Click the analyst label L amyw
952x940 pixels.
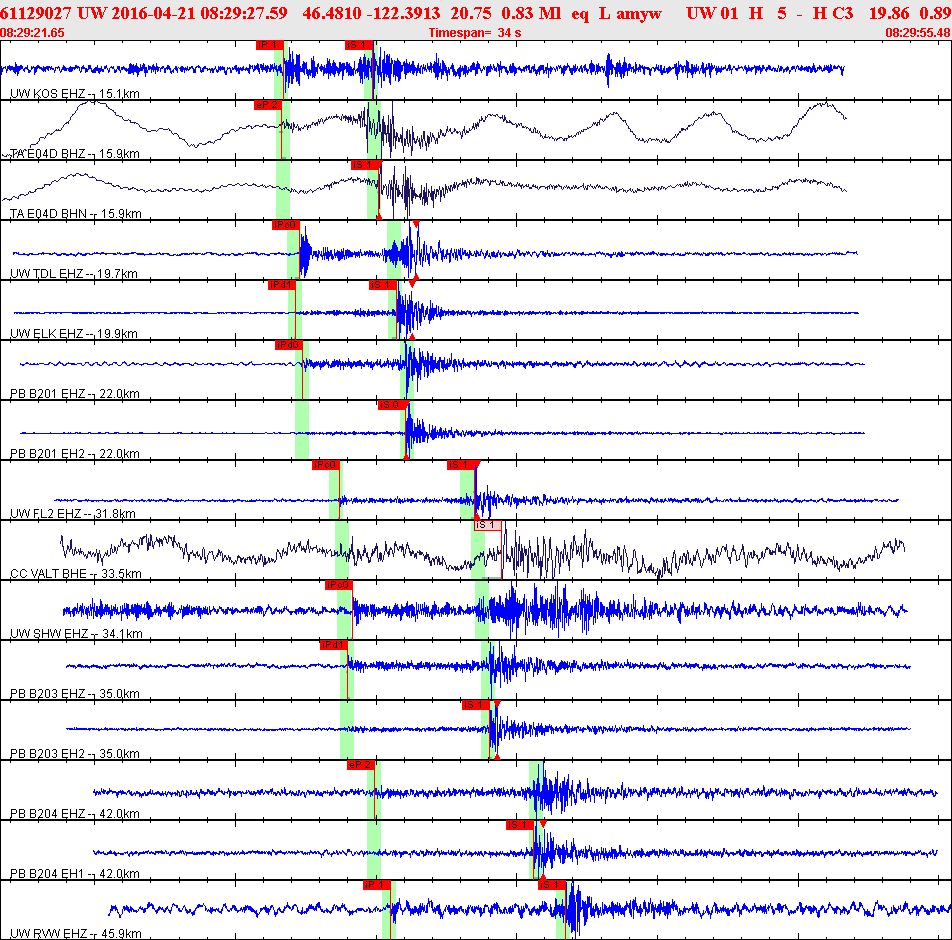(x=630, y=13)
